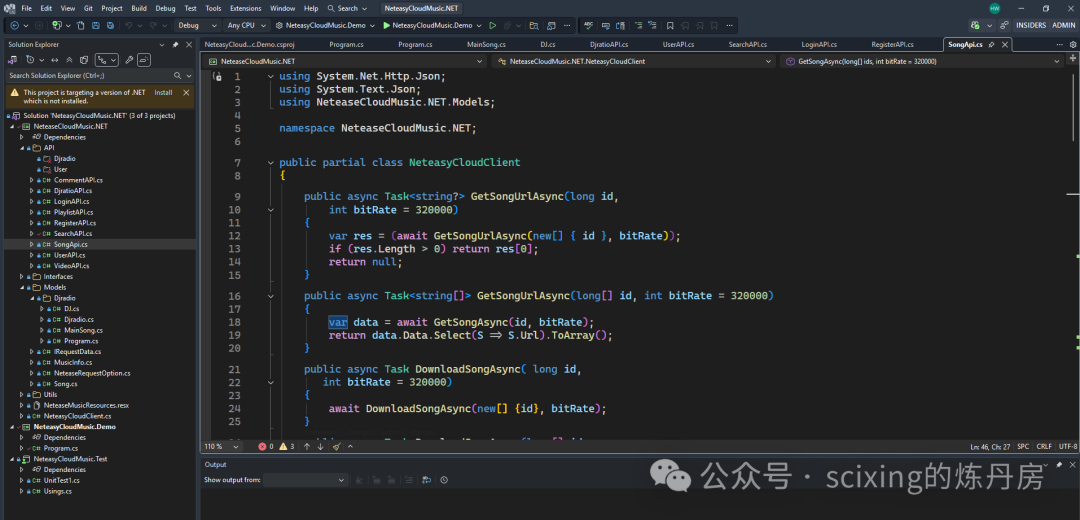Image resolution: width=1080 pixels, height=520 pixels.
Task: Toggle word wrap icon in Output panel
Action: pos(426,479)
